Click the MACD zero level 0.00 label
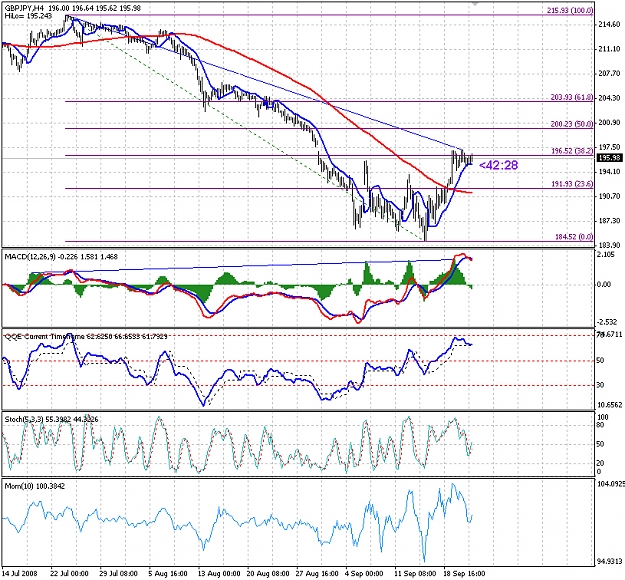The image size is (625, 580). point(605,285)
